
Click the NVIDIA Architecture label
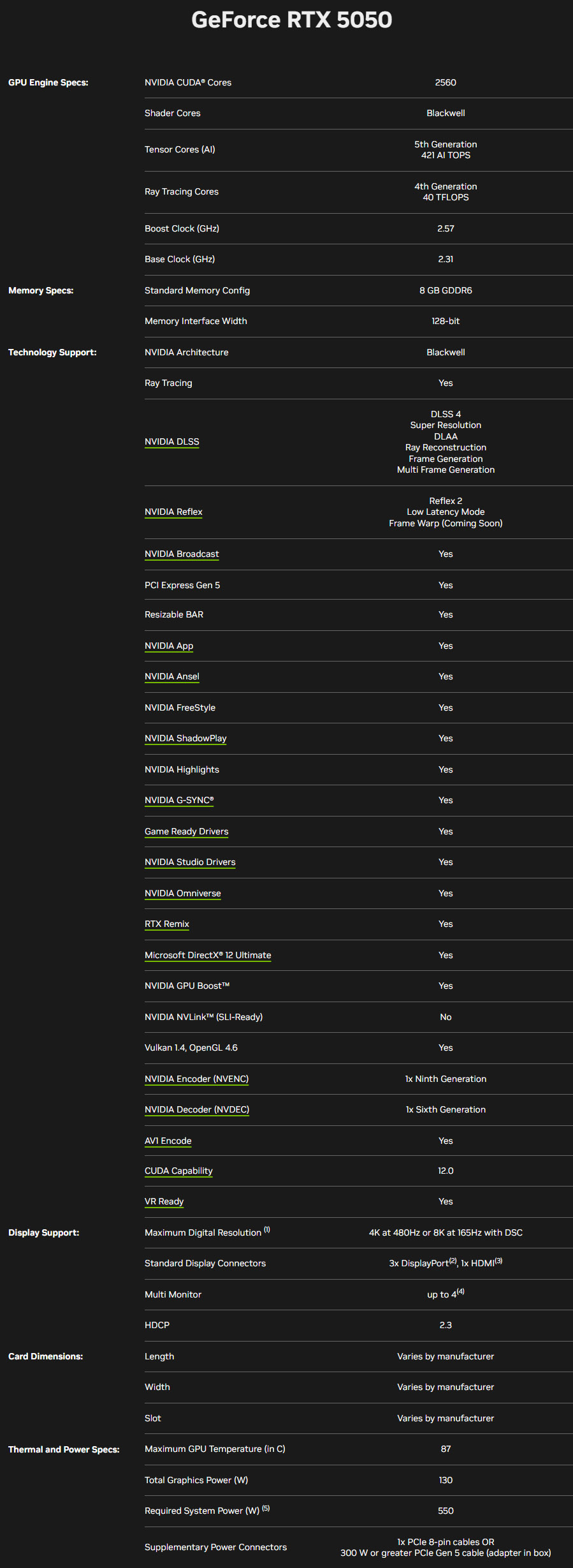click(187, 352)
